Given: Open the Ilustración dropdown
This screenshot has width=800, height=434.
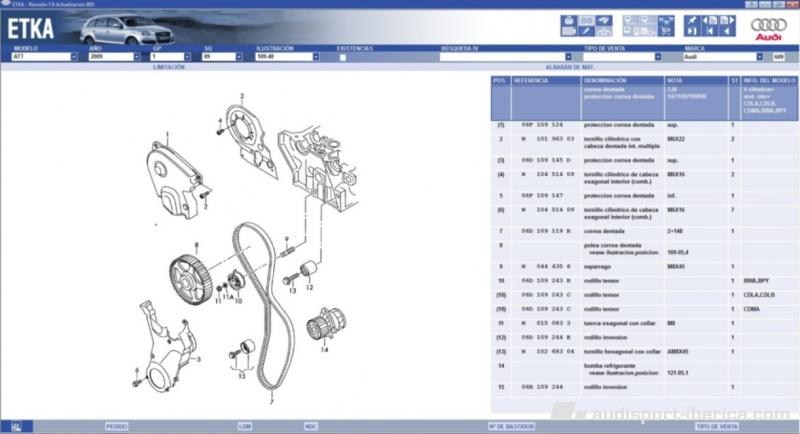Looking at the screenshot, I should coord(316,57).
